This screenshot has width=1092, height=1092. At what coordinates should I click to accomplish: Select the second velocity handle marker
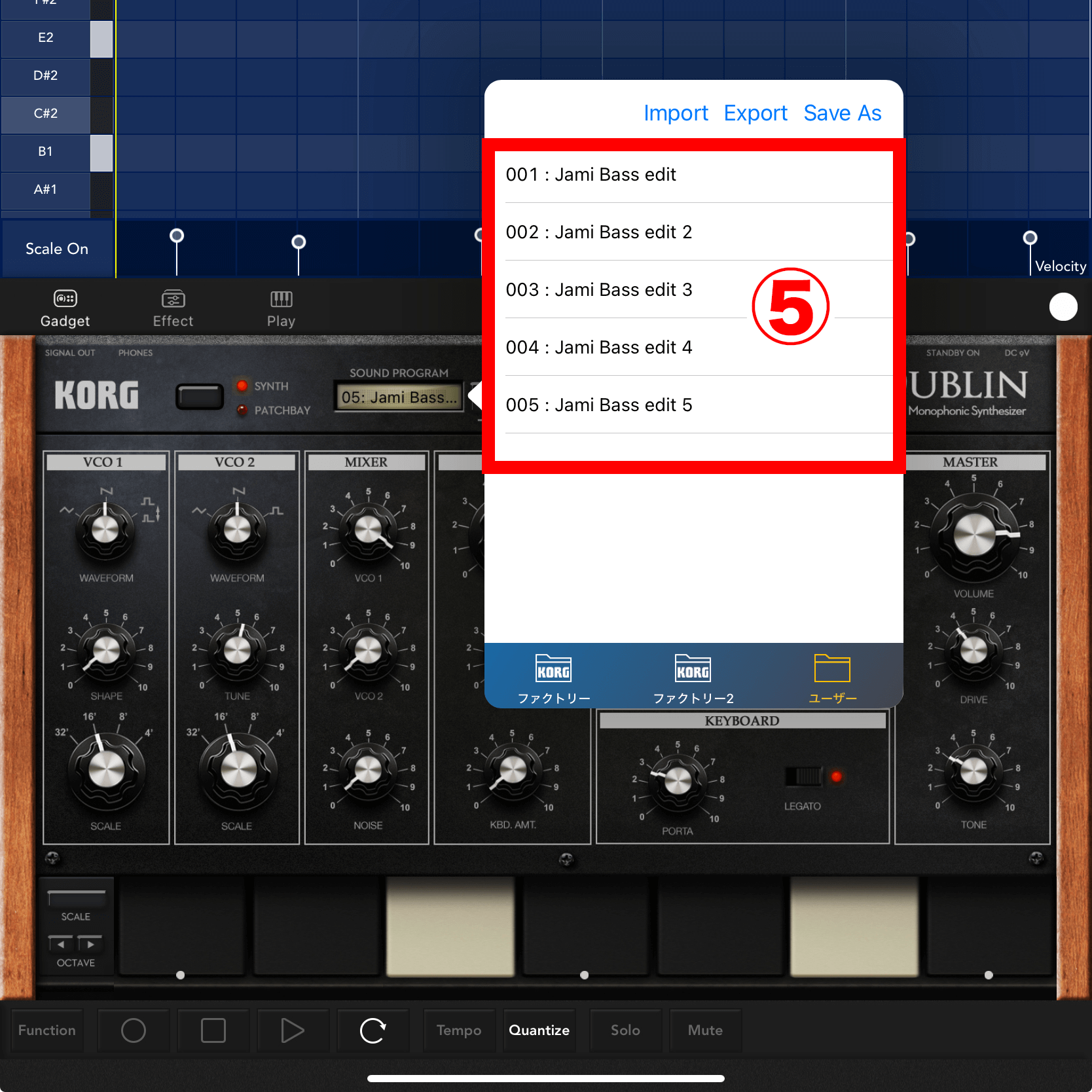299,242
